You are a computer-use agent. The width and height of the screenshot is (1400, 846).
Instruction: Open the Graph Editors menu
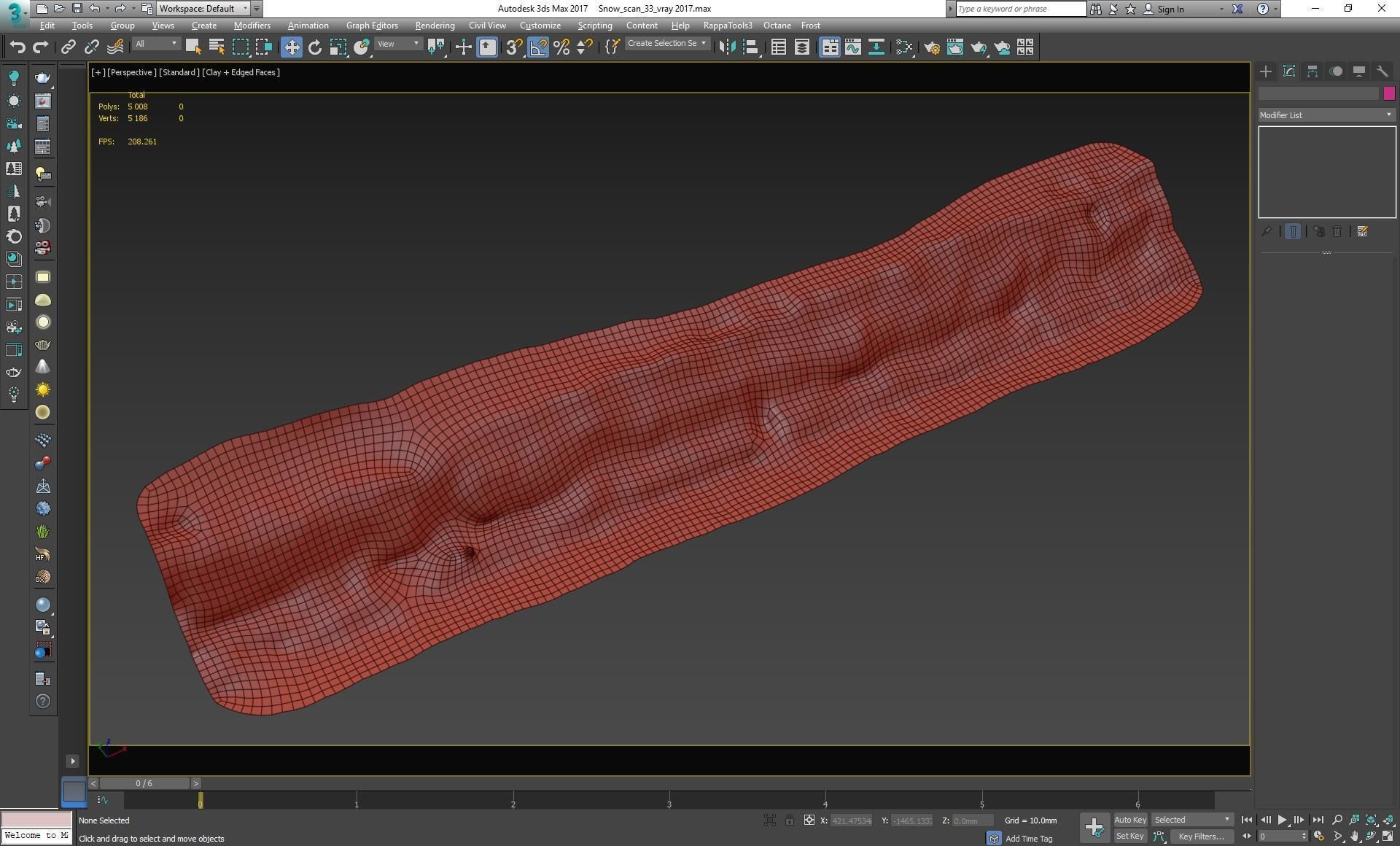372,26
